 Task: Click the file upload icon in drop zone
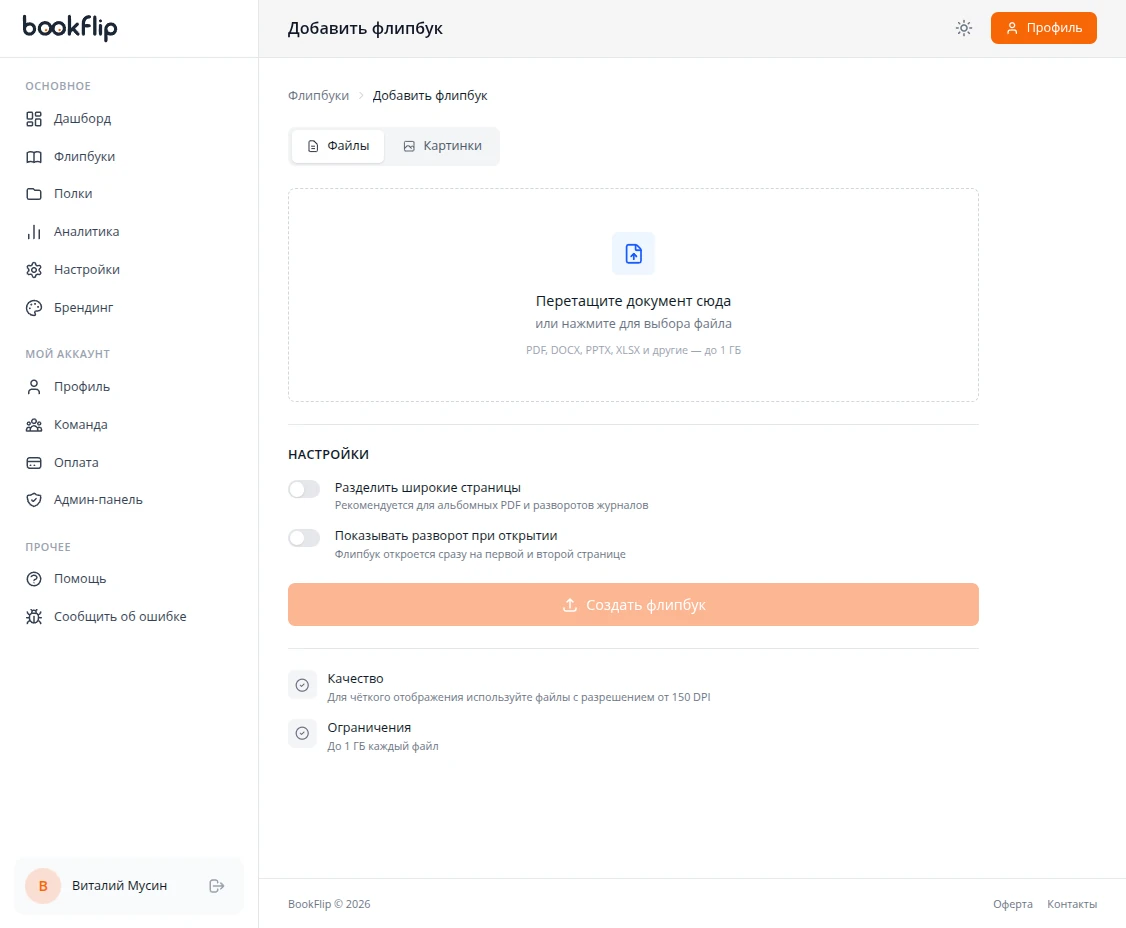pos(633,254)
